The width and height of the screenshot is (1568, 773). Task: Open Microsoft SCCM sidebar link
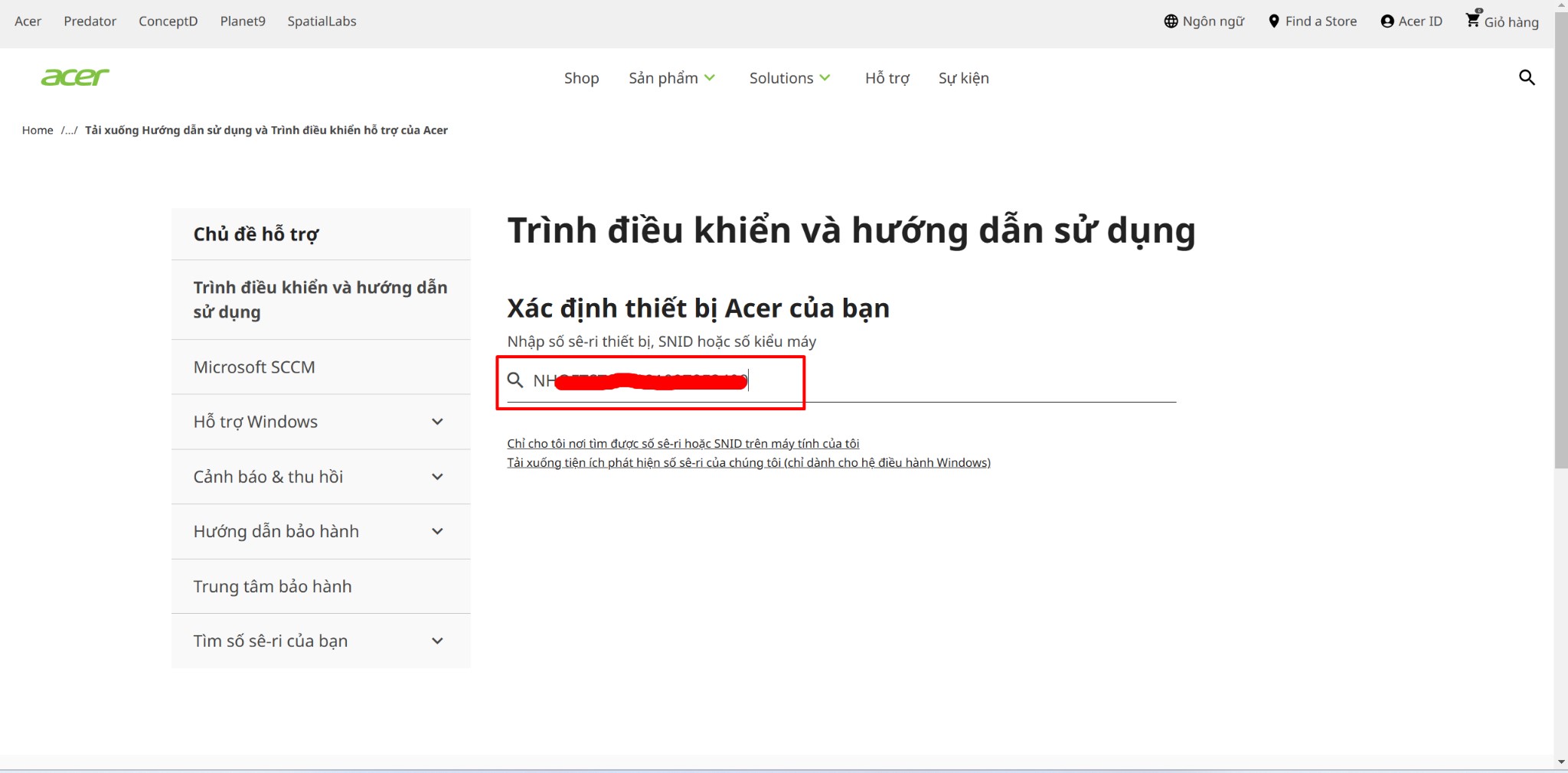coord(254,367)
